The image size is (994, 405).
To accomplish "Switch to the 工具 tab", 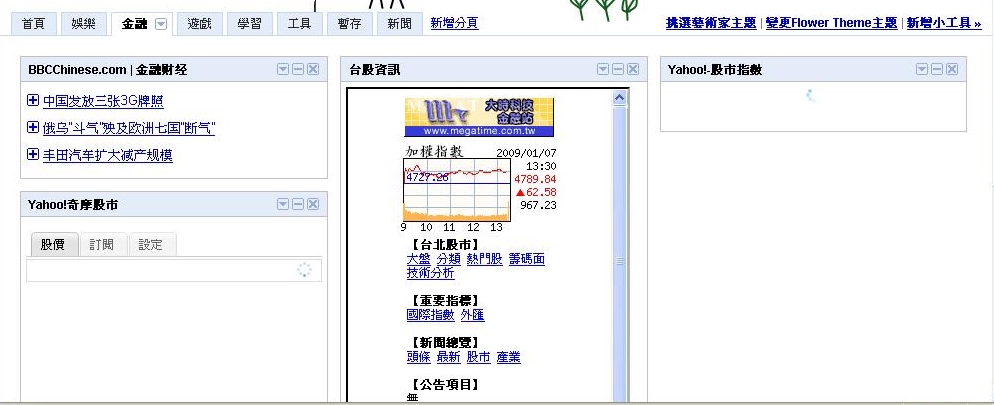I will [299, 24].
